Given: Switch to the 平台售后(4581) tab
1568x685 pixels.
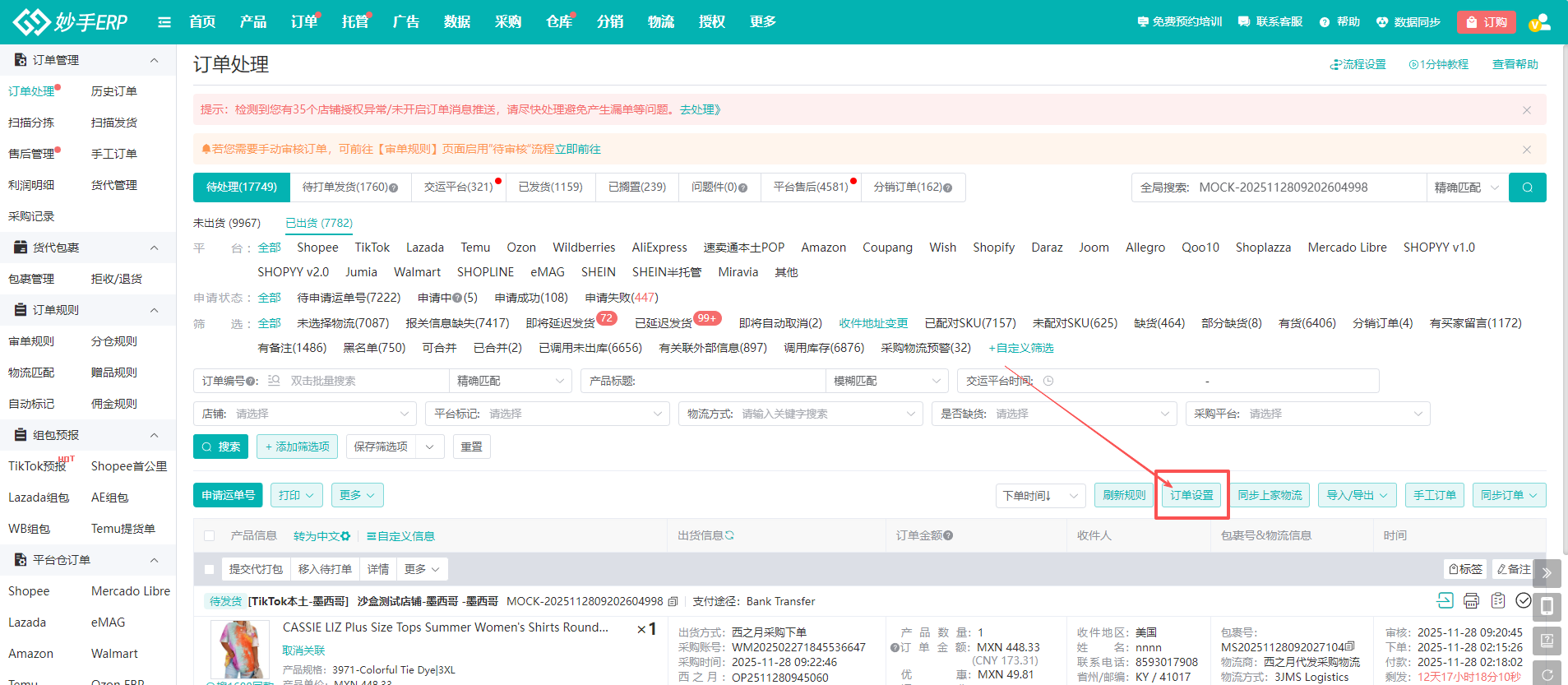Looking at the screenshot, I should pyautogui.click(x=811, y=187).
